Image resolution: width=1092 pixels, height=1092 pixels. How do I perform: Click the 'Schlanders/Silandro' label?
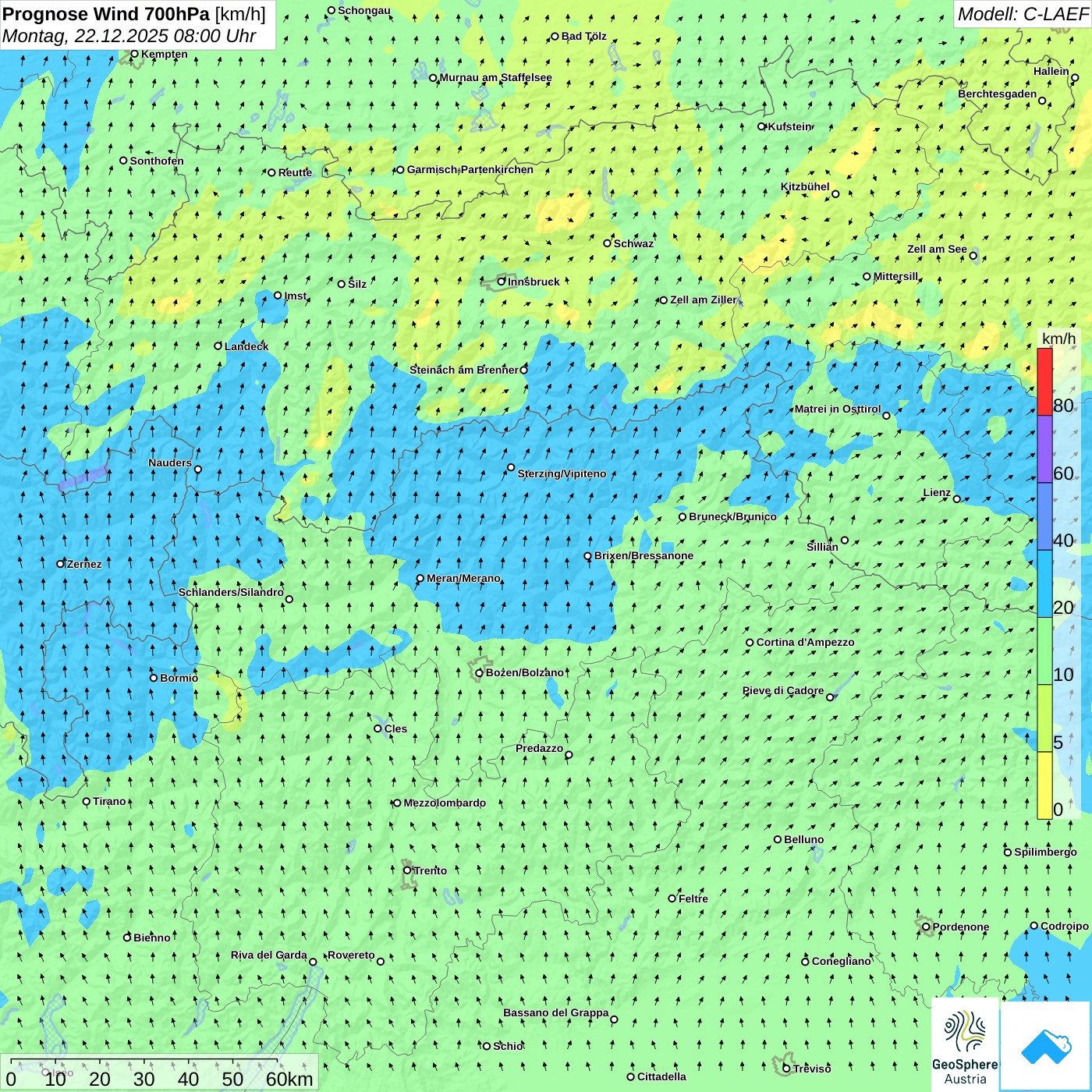pyautogui.click(x=231, y=593)
